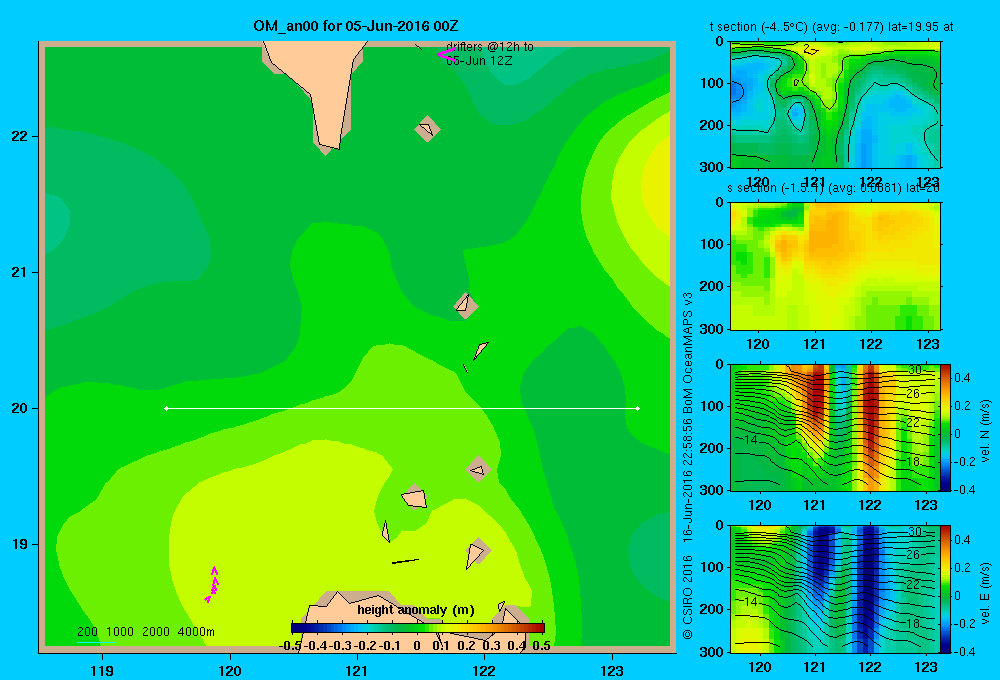Screen dimensions: 1000x680
Task: Click the white transect line at latitude 20
Action: coord(402,408)
